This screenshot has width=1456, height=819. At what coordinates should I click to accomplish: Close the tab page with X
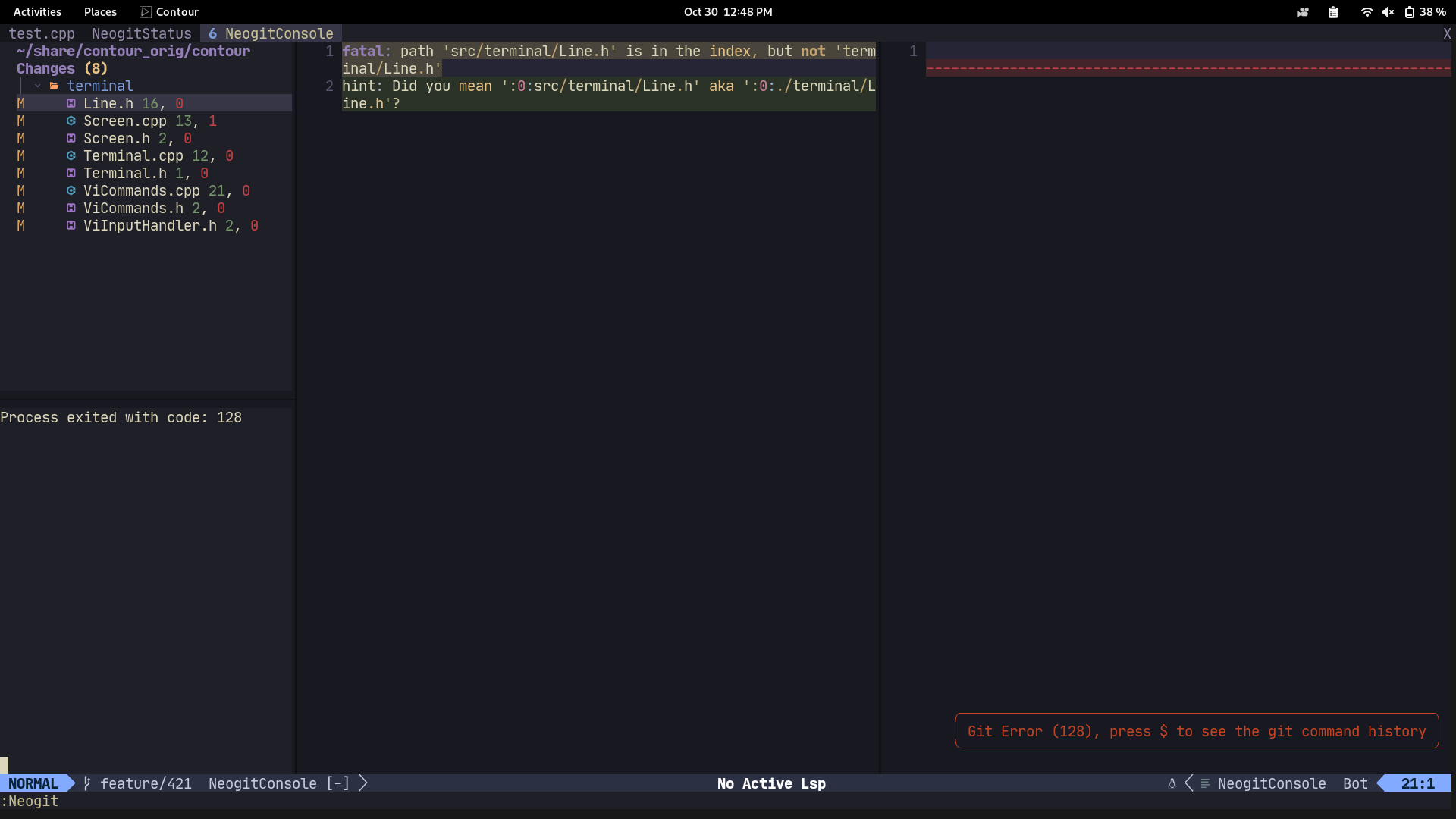[1447, 33]
